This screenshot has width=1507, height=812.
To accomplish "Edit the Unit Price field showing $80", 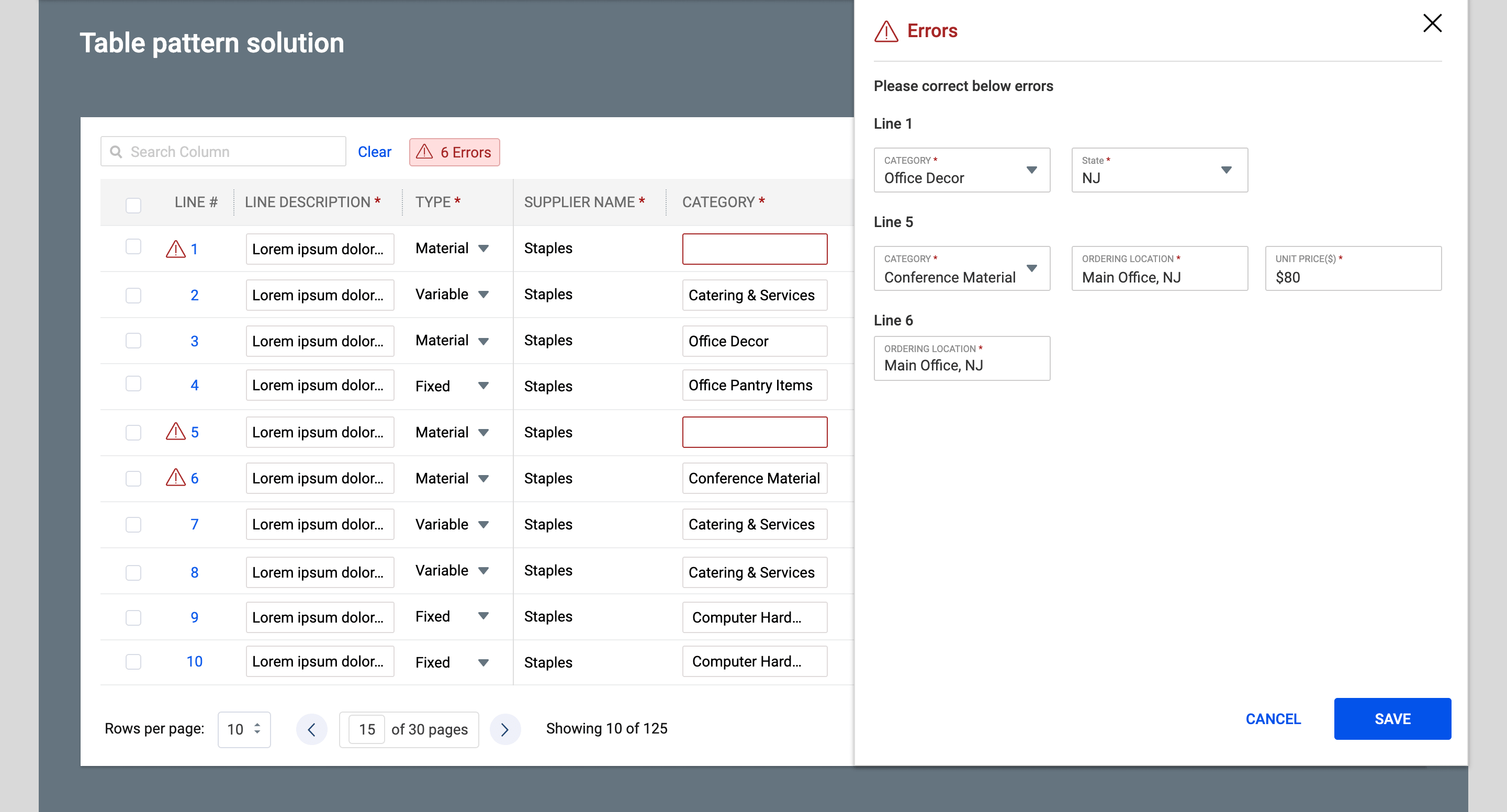I will pyautogui.click(x=1353, y=268).
